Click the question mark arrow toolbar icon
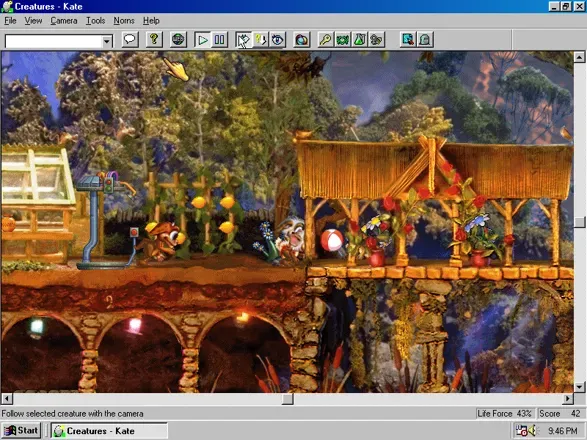 [x=261, y=39]
